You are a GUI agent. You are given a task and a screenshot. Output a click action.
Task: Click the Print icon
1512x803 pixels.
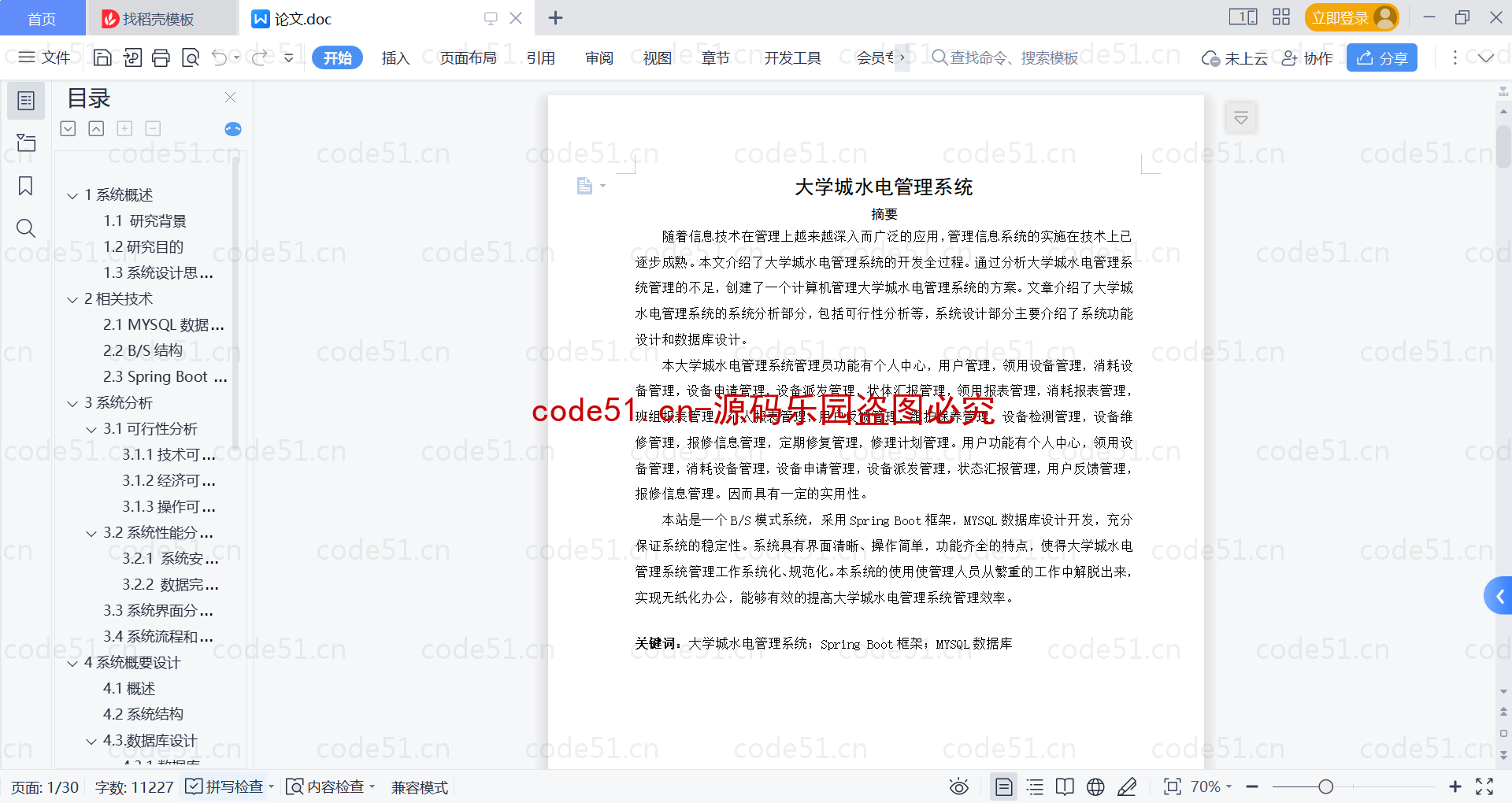coord(161,57)
